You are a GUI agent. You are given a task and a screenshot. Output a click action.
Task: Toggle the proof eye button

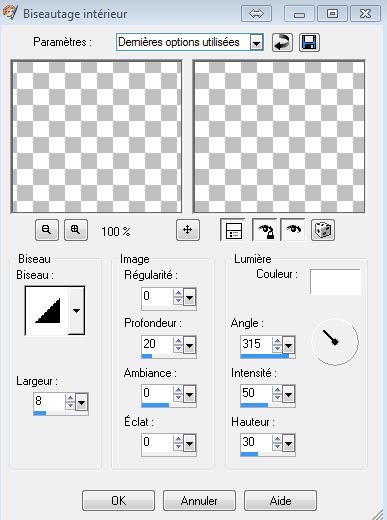[x=293, y=230]
